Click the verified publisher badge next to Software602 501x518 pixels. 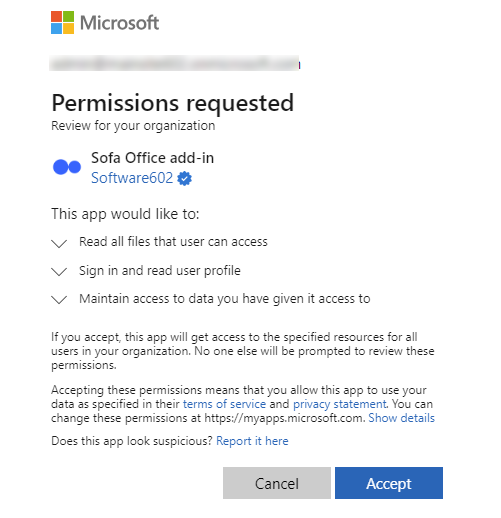(x=184, y=178)
